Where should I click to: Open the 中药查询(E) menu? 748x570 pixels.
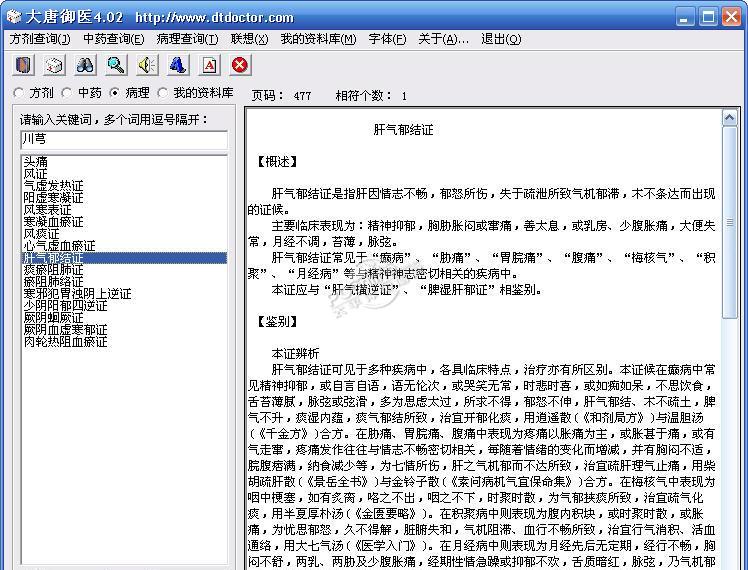[113, 39]
